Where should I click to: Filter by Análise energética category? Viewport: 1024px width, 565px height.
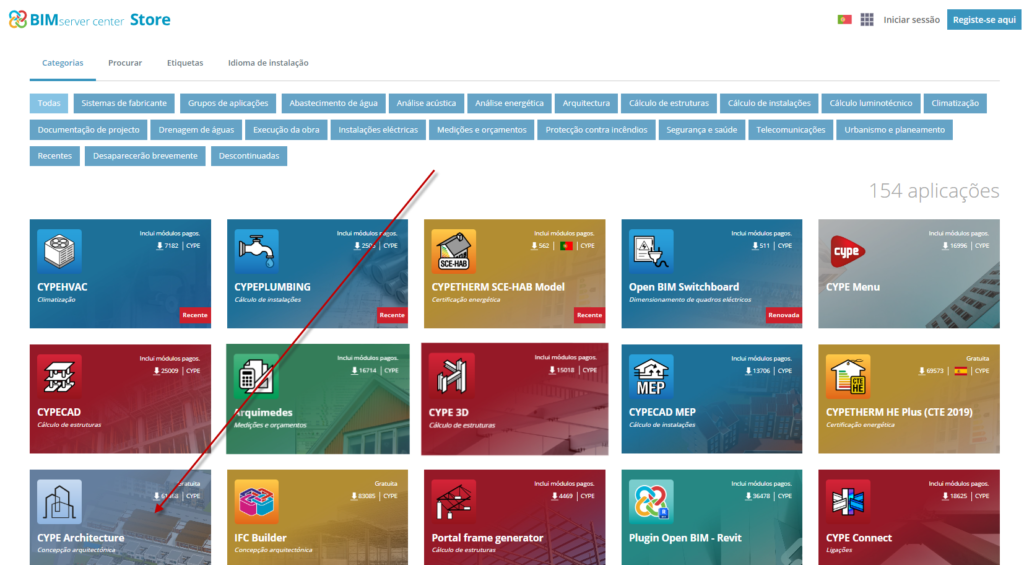click(509, 103)
